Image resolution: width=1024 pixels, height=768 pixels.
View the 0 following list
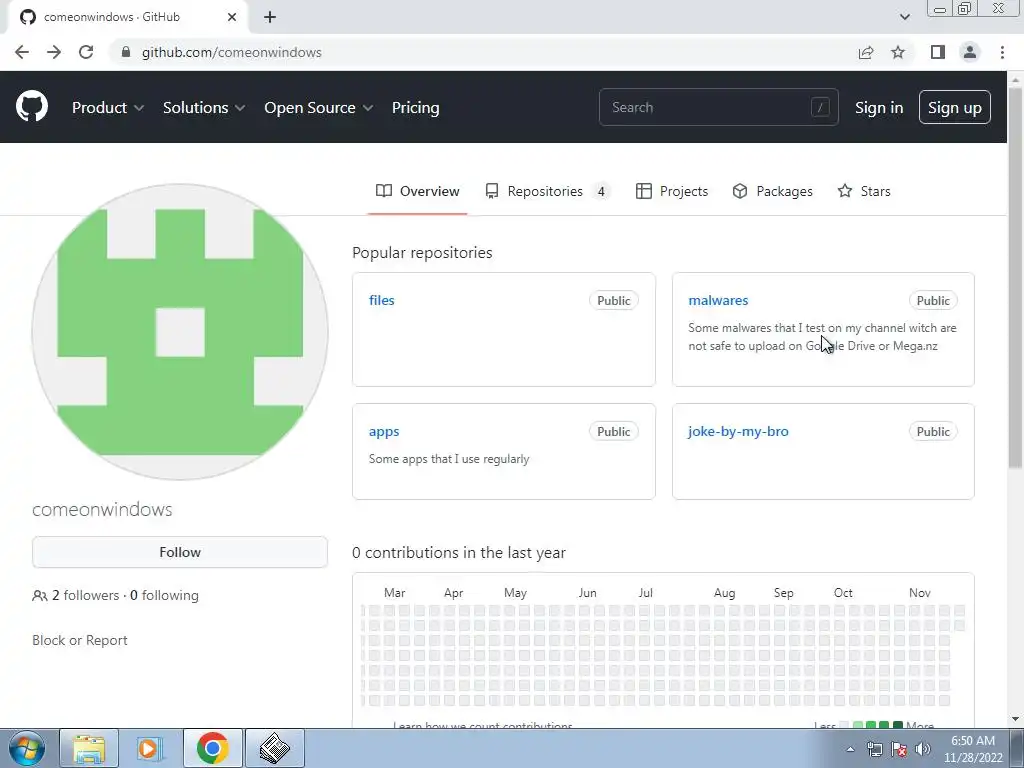164,595
